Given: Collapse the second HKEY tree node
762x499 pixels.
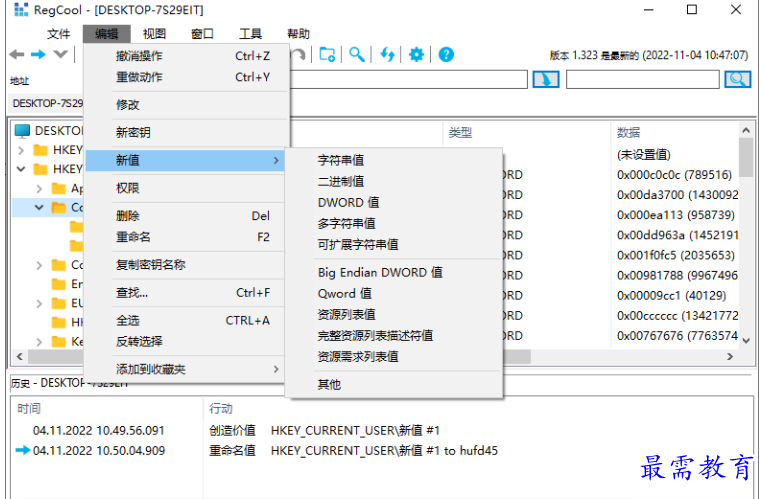Looking at the screenshot, I should point(21,169).
